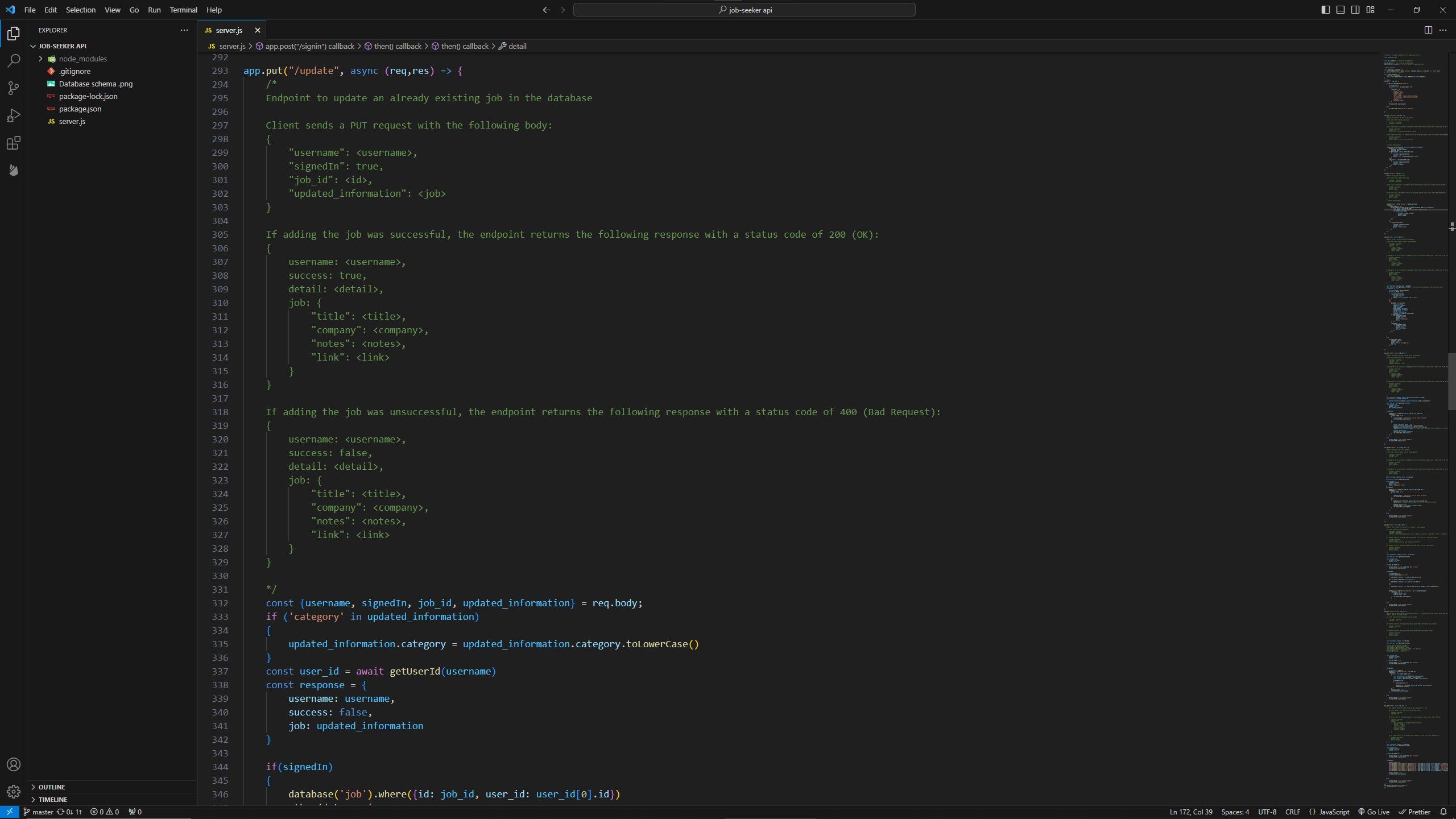Click the job-seeker api search field
This screenshot has height=819, width=1456.
click(x=744, y=10)
